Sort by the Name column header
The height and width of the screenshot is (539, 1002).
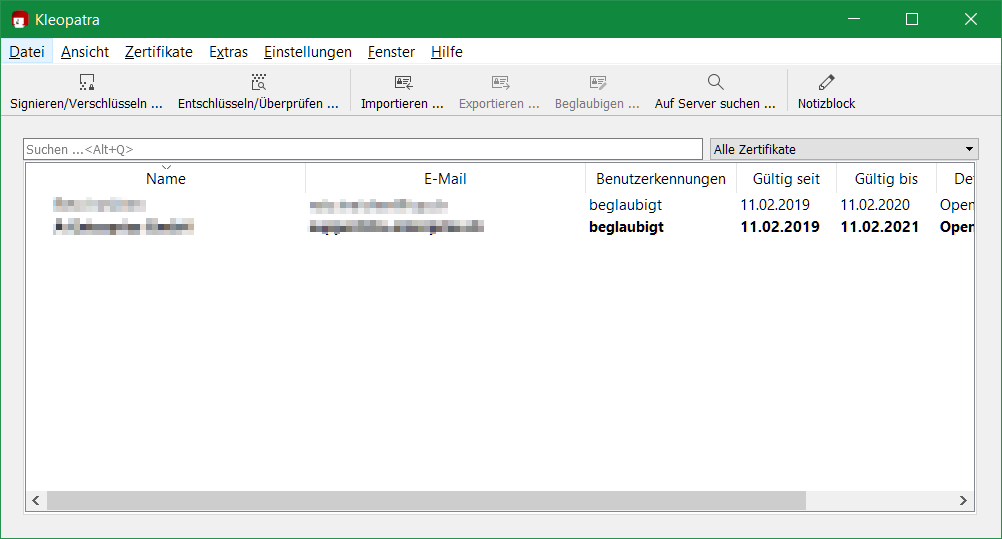tap(166, 178)
